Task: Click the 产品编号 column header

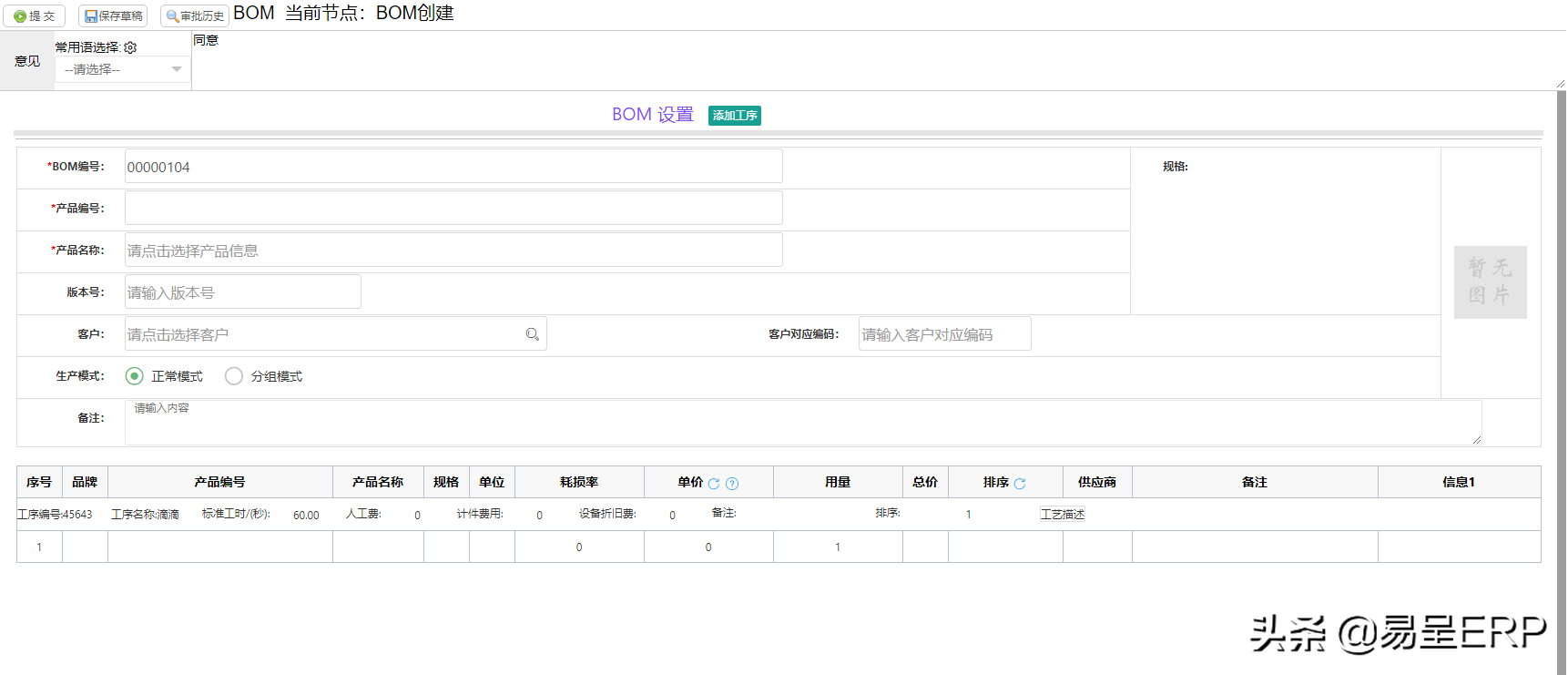Action: click(219, 482)
